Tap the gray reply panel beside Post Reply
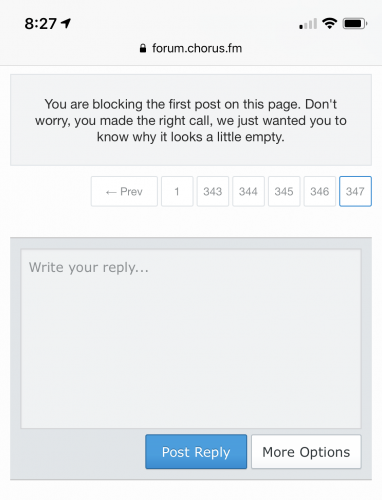382x500 pixels. [x=80, y=453]
